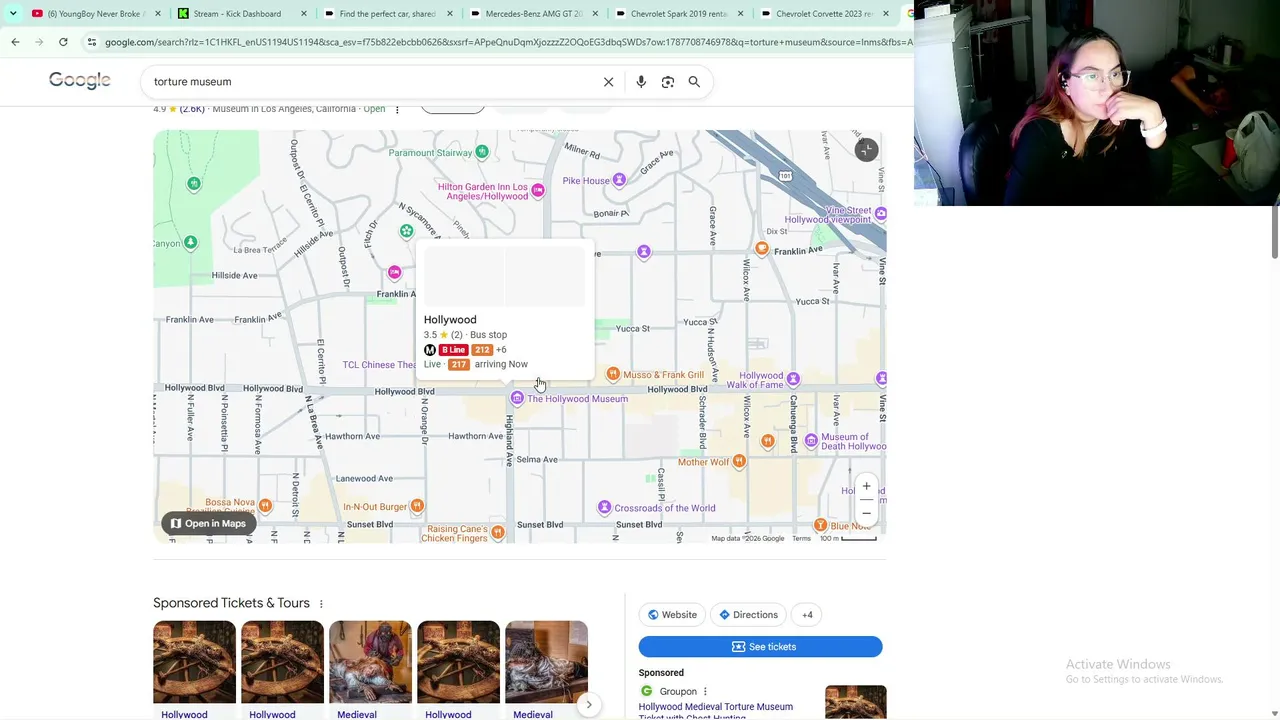Select the In-N-Out Burger map pin
The width and height of the screenshot is (1280, 720).
417,506
